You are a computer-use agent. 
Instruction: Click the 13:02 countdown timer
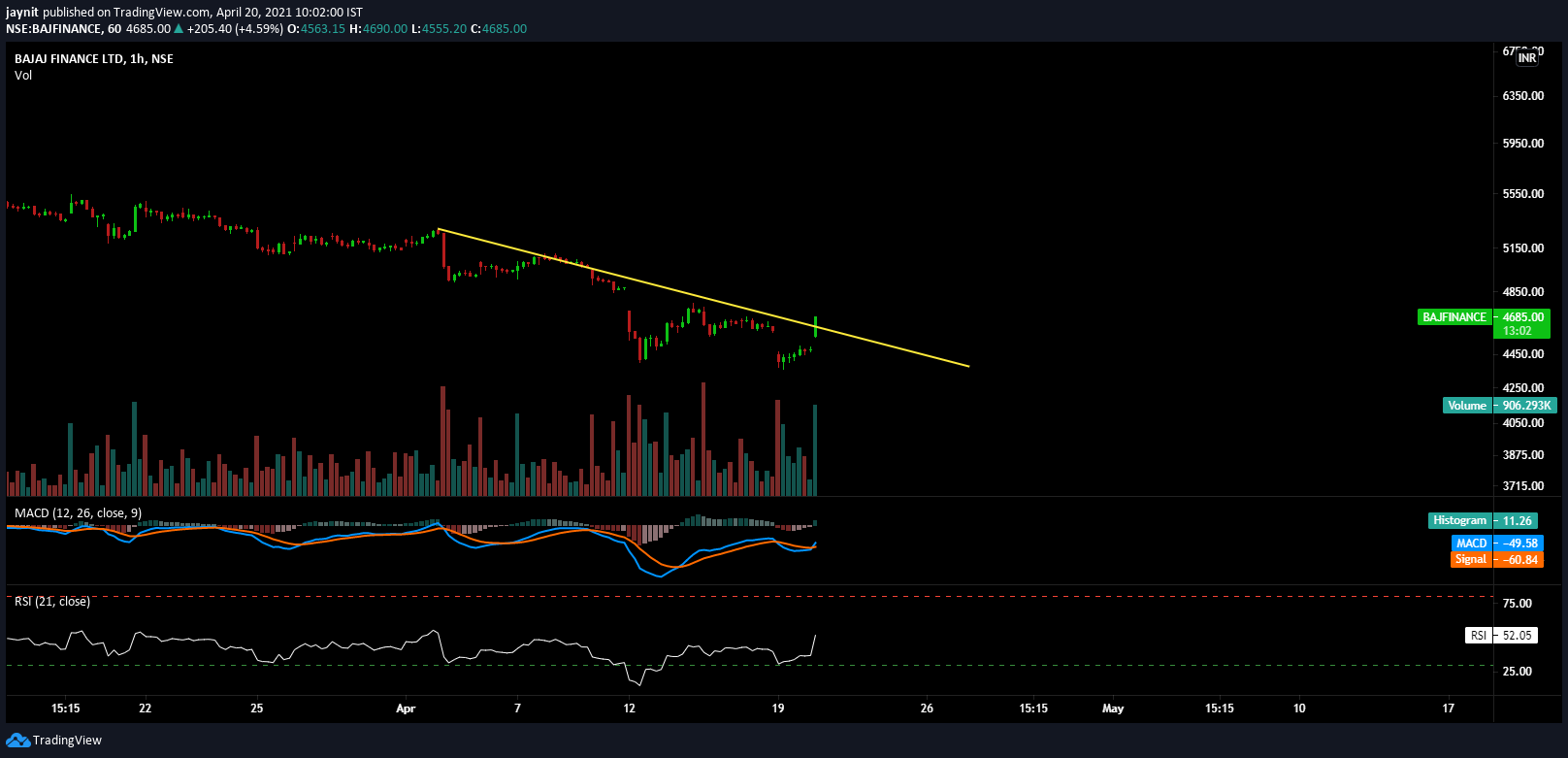1518,331
